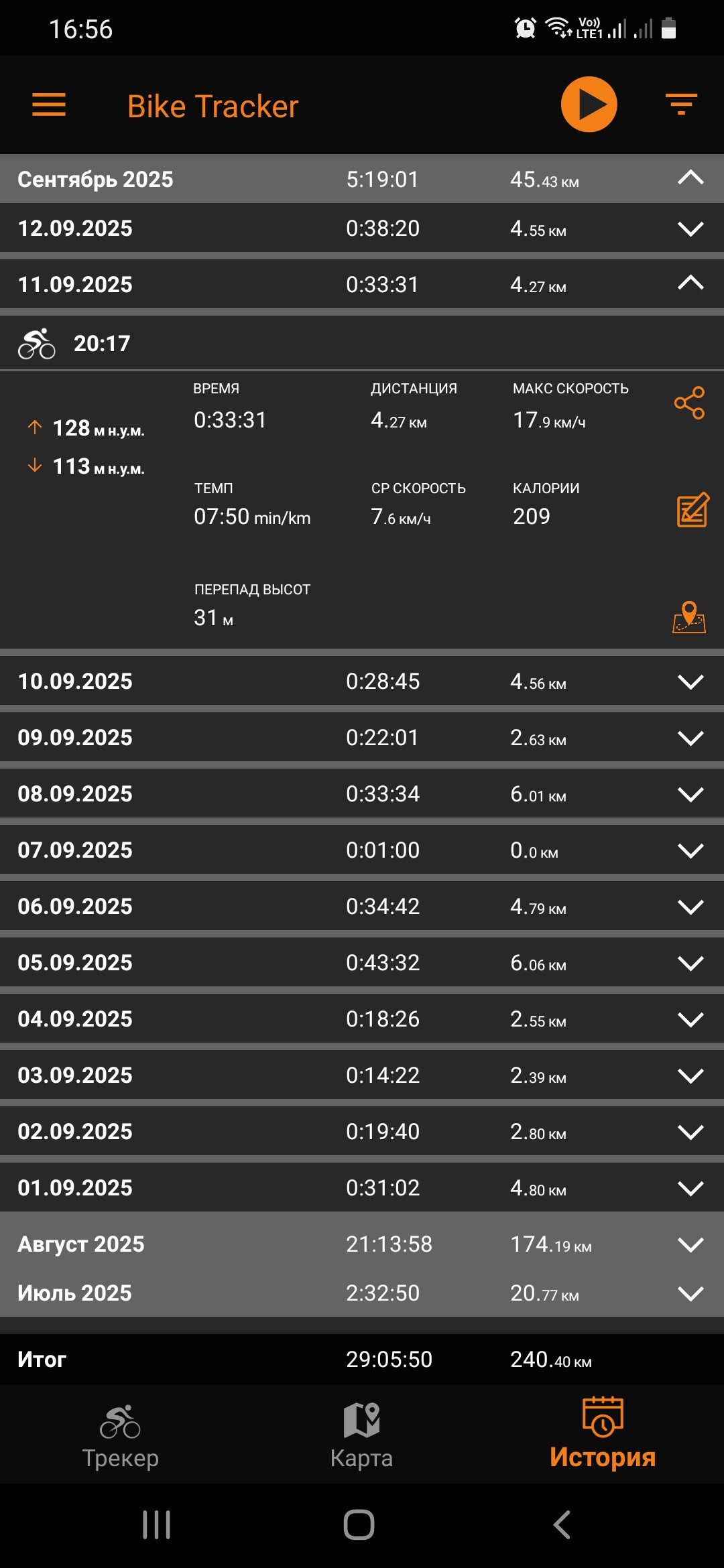Tap the Android back navigation button
This screenshot has height=1568, width=724.
point(562,1525)
